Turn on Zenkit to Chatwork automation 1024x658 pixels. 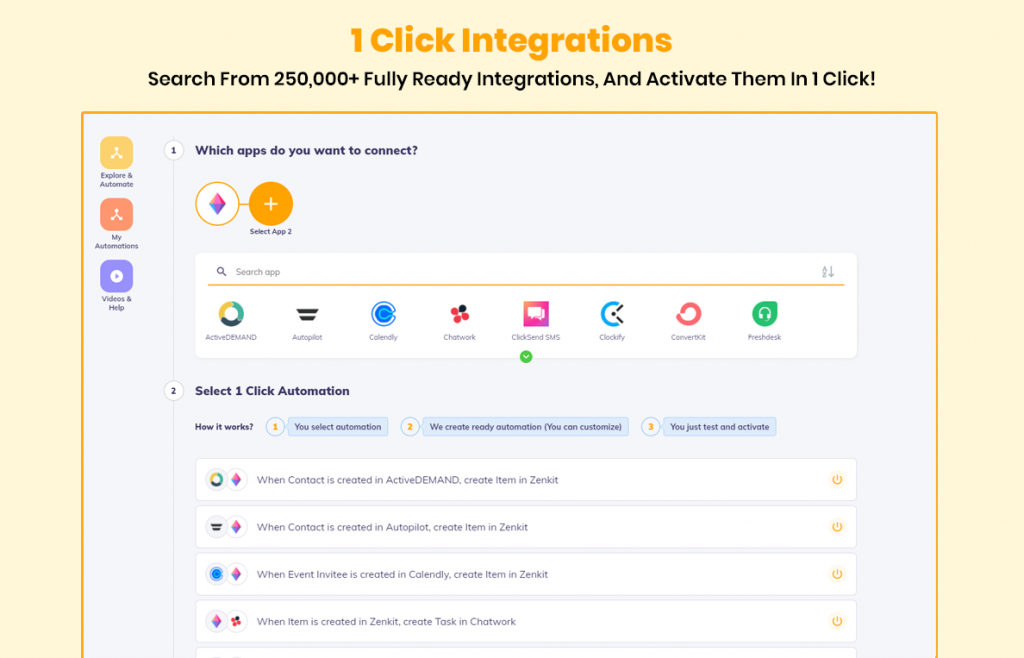(837, 621)
